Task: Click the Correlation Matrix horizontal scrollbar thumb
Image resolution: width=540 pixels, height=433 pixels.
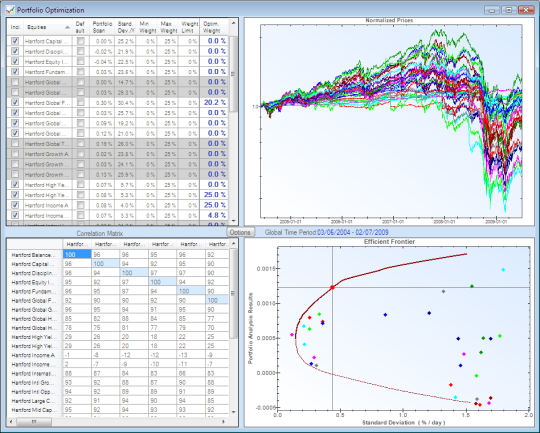Action: click(34, 421)
